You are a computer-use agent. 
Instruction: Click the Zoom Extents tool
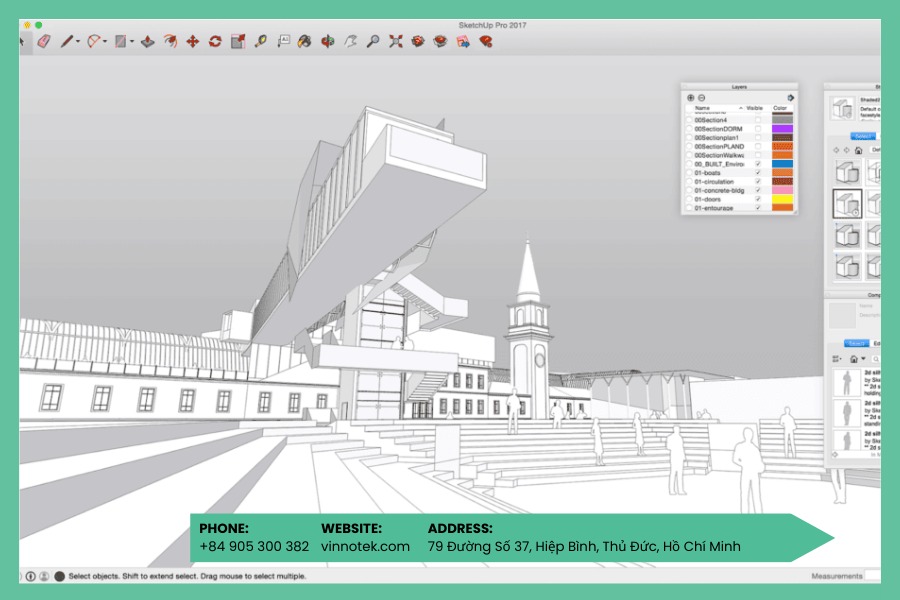click(395, 41)
